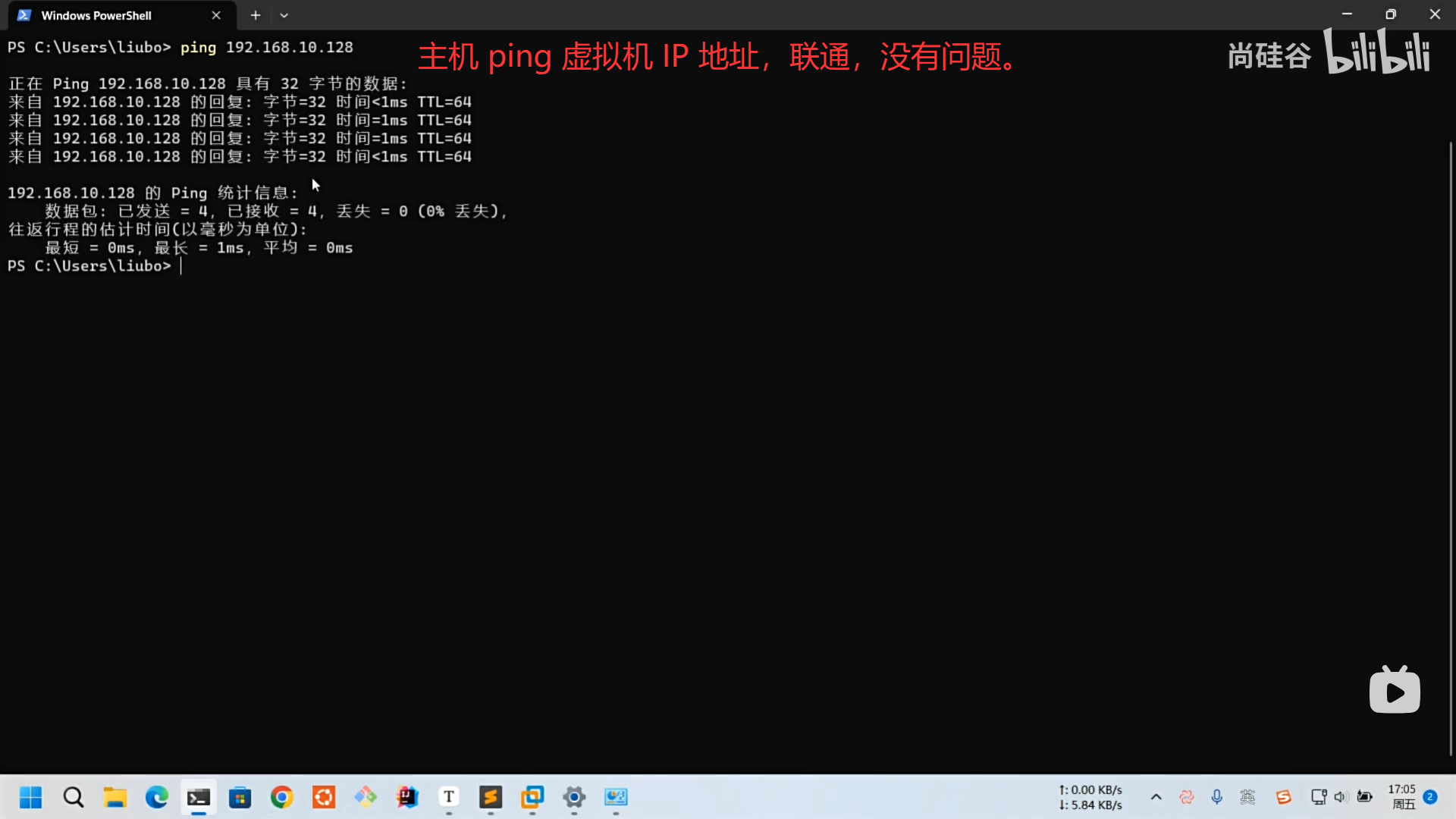Open IntelliJ IDEA from taskbar
The width and height of the screenshot is (1456, 819).
tap(407, 797)
